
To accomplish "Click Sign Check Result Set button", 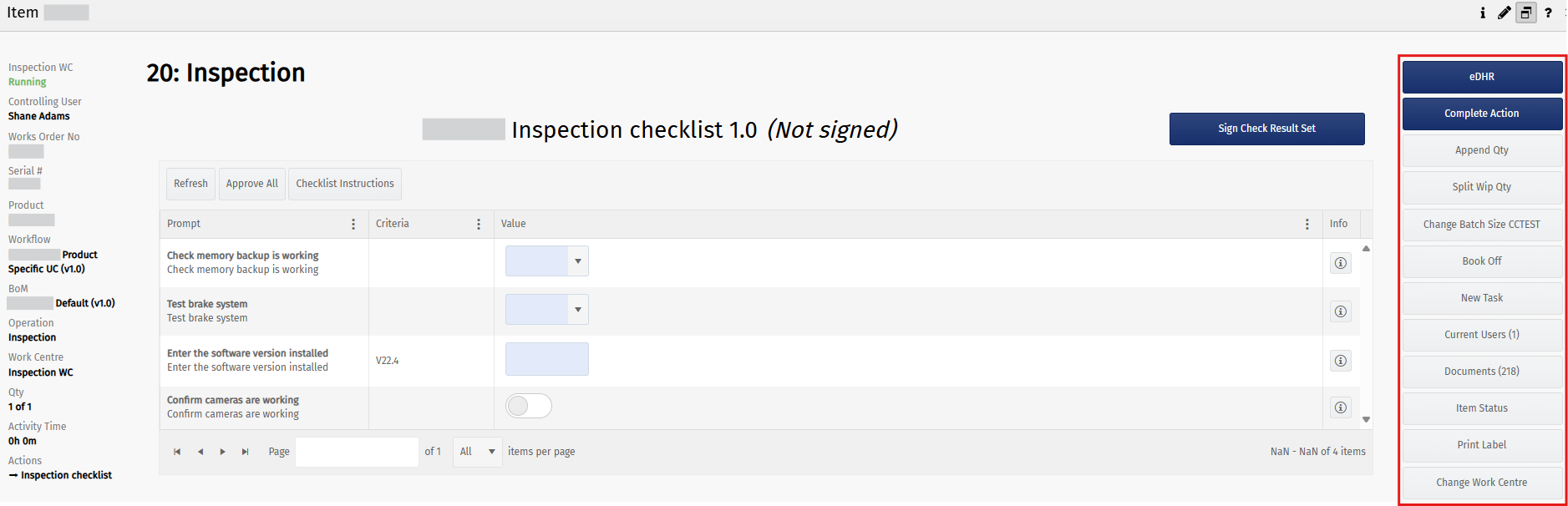I will 1266,129.
